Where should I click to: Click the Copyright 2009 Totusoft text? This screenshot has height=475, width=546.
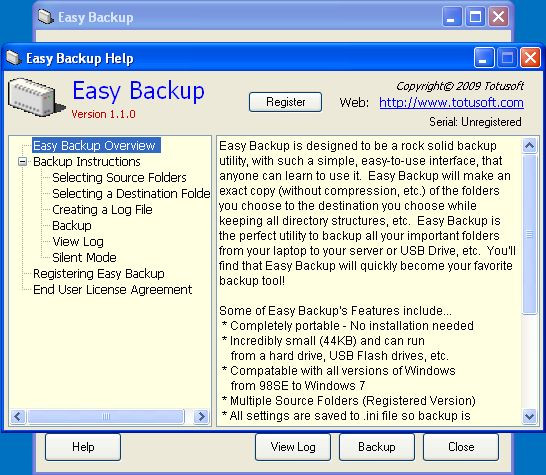click(x=460, y=86)
